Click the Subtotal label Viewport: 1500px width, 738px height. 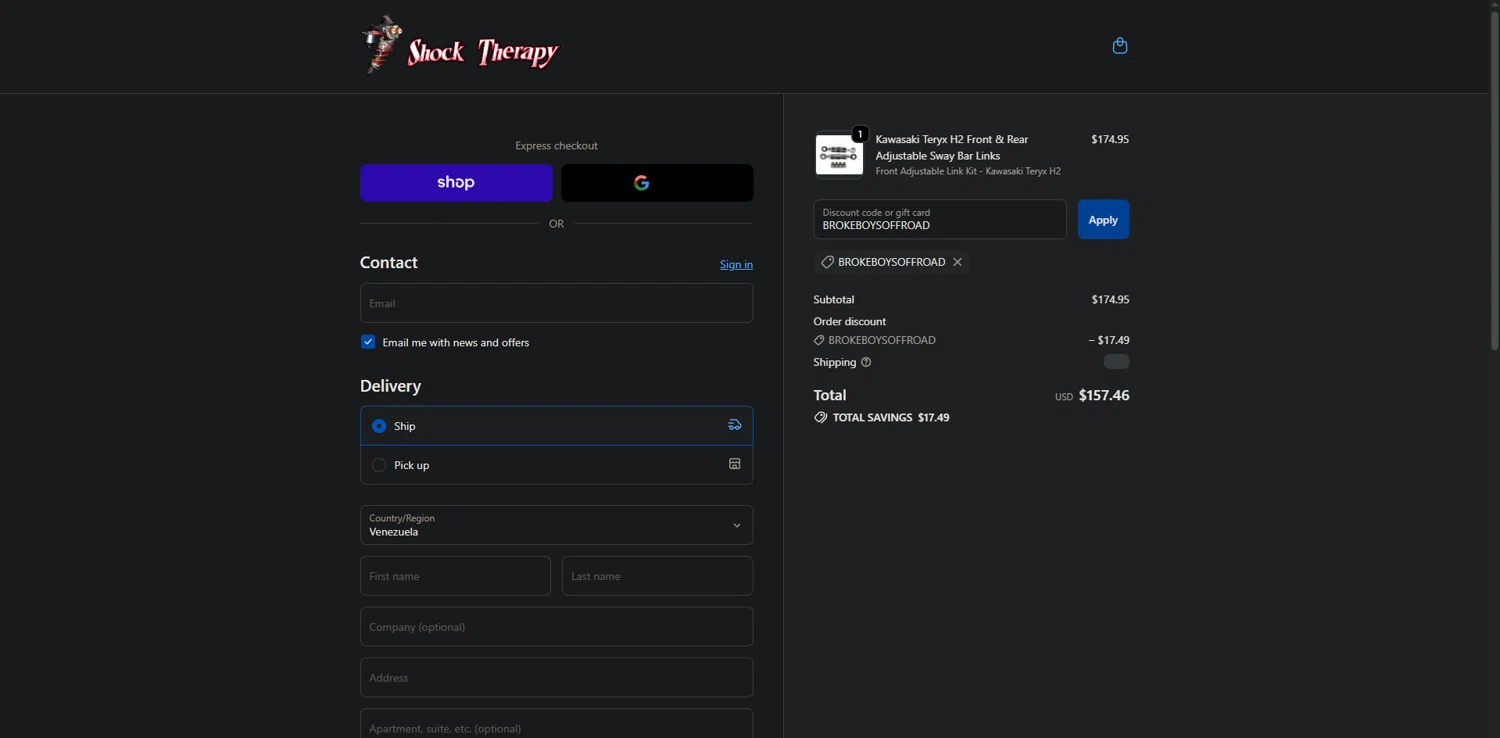point(834,299)
